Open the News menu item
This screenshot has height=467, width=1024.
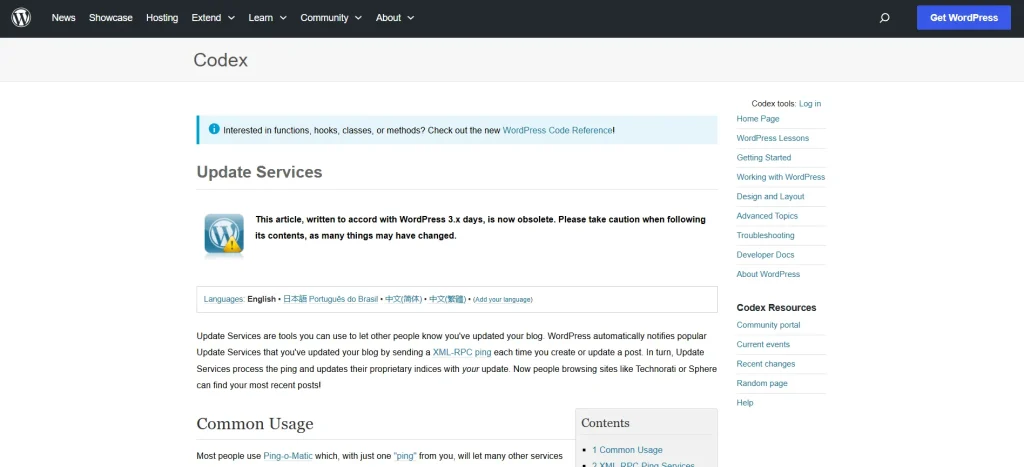[63, 18]
